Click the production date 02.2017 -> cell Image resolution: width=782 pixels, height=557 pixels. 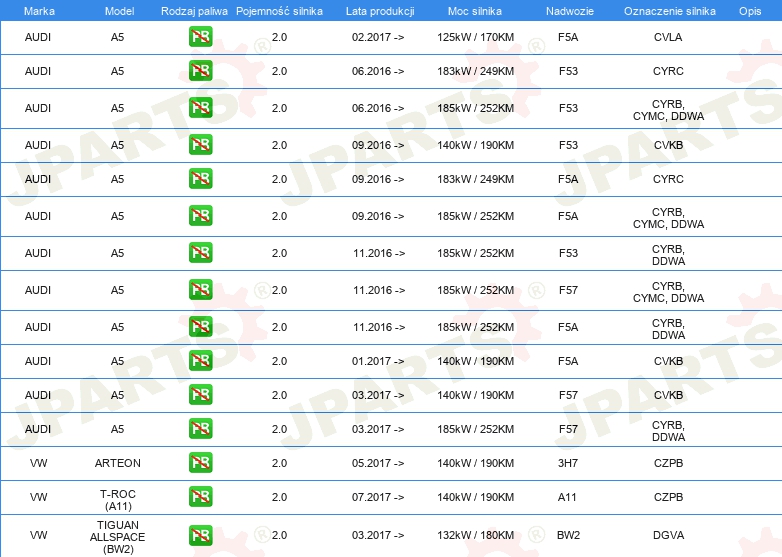378,37
